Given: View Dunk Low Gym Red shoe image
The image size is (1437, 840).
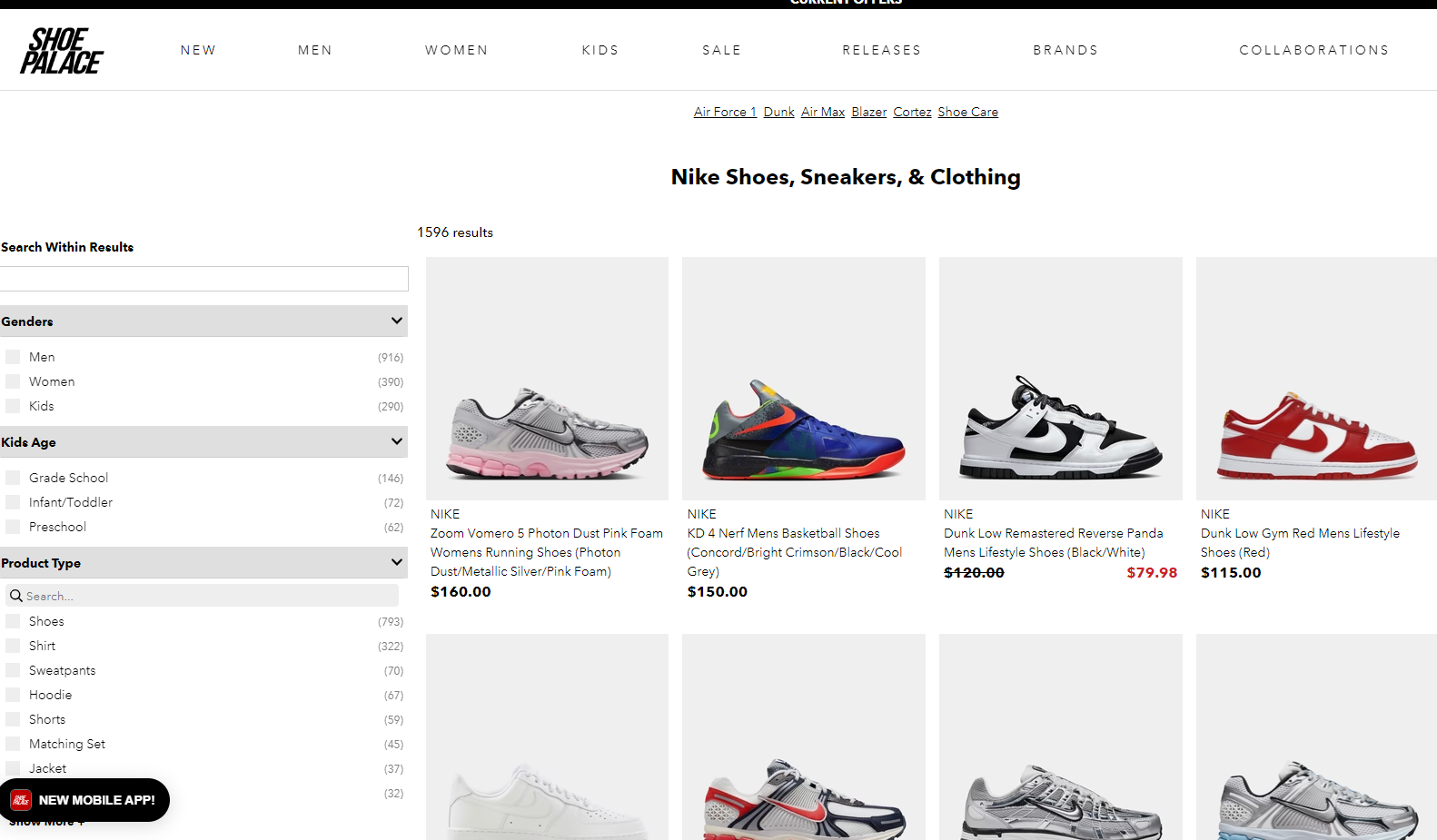Looking at the screenshot, I should point(1316,379).
